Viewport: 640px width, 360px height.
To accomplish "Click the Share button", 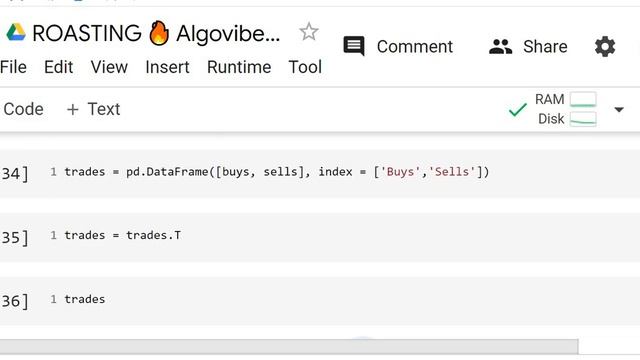I will (x=528, y=46).
